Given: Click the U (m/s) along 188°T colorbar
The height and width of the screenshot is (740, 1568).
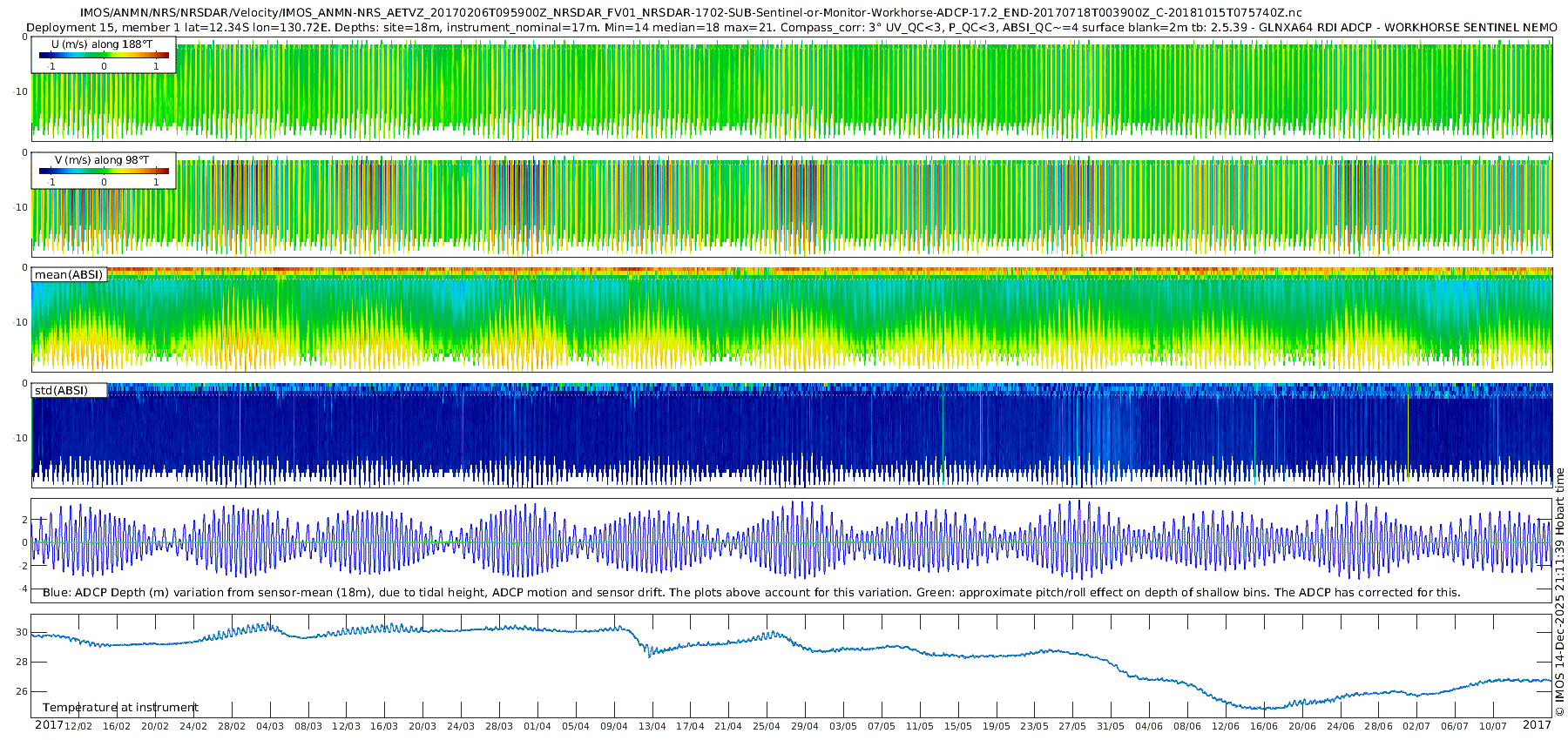Looking at the screenshot, I should coord(104,55).
